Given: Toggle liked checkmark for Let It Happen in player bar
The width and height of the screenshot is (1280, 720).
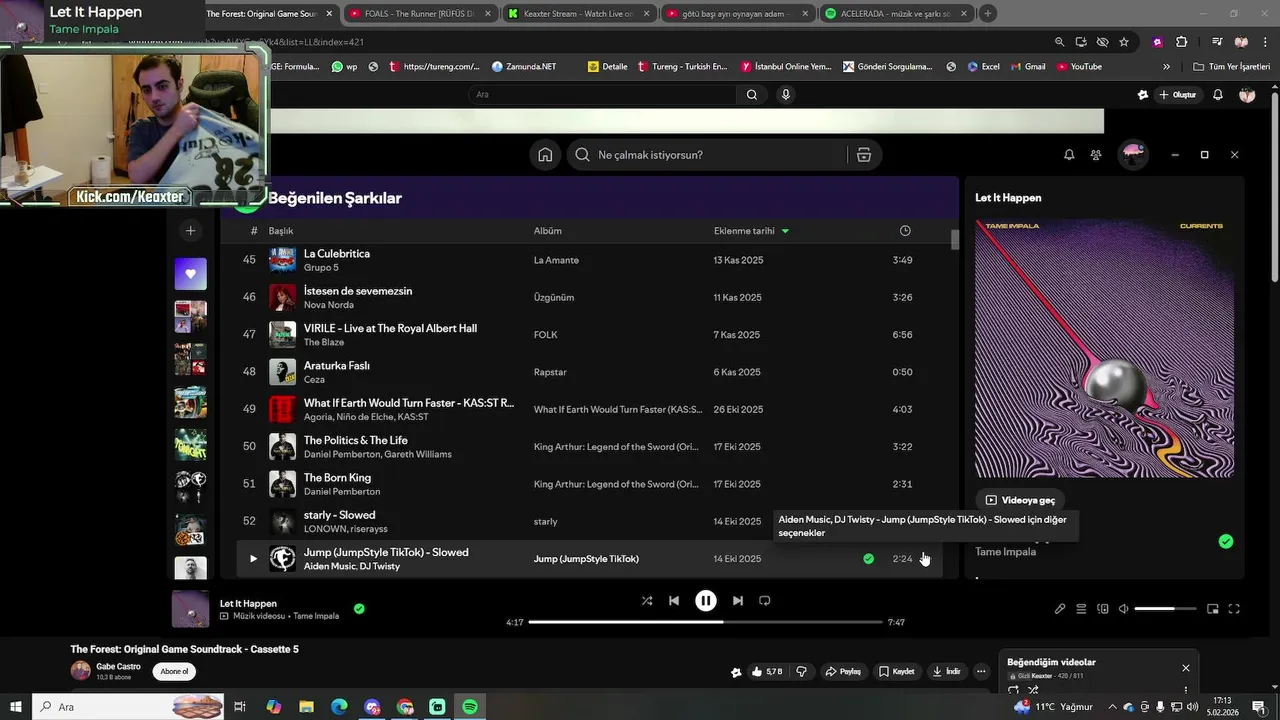Looking at the screenshot, I should (359, 608).
